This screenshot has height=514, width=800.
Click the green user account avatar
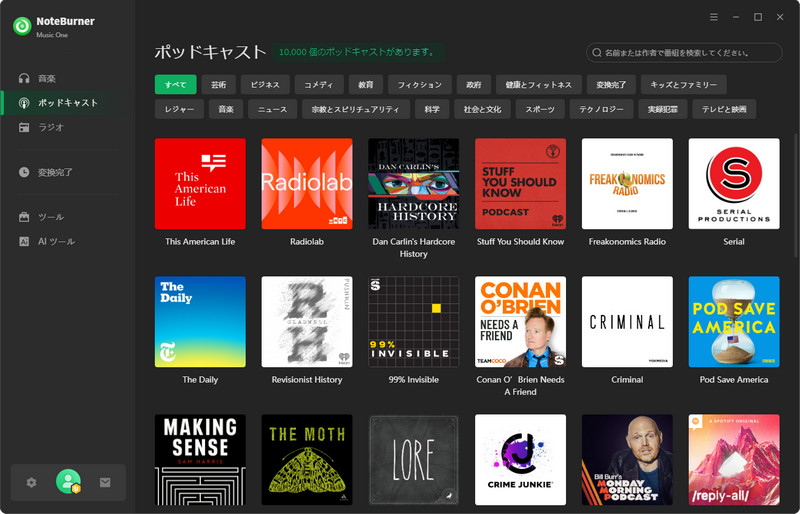coord(68,482)
